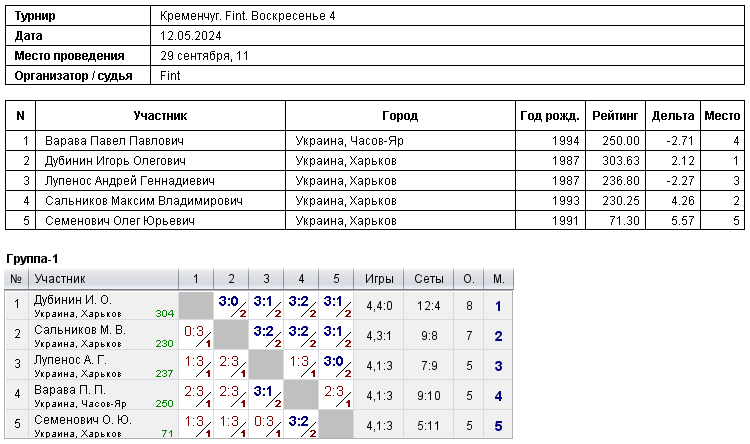Click 'Семенович О. Ю.' in the group table
The width and height of the screenshot is (750, 444).
(82, 420)
